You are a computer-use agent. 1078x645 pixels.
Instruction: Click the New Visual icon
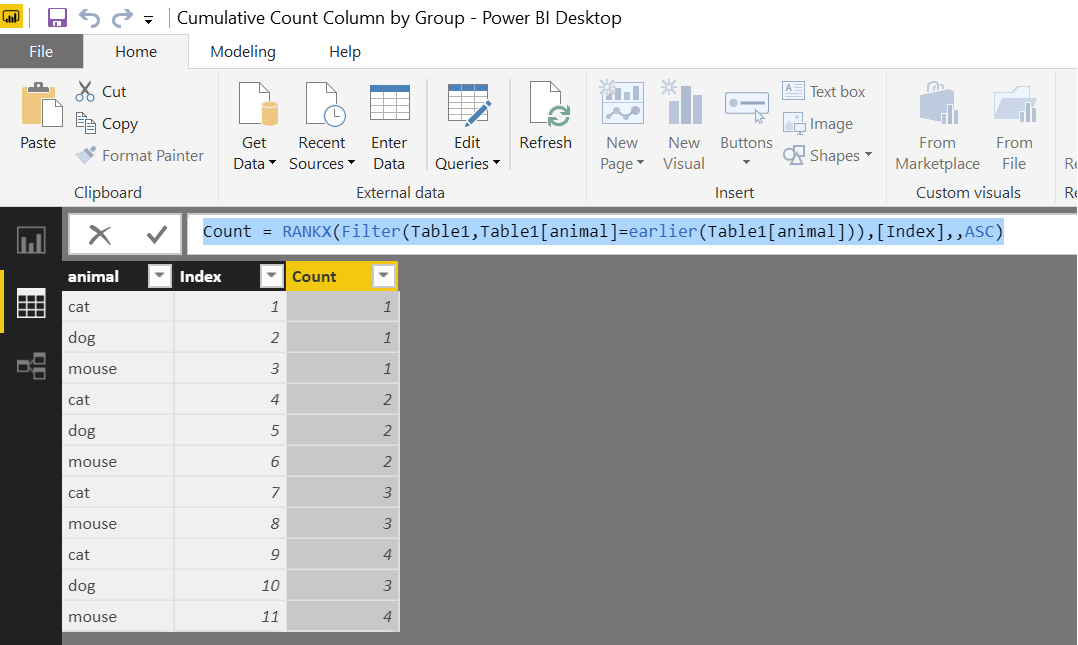(x=683, y=103)
